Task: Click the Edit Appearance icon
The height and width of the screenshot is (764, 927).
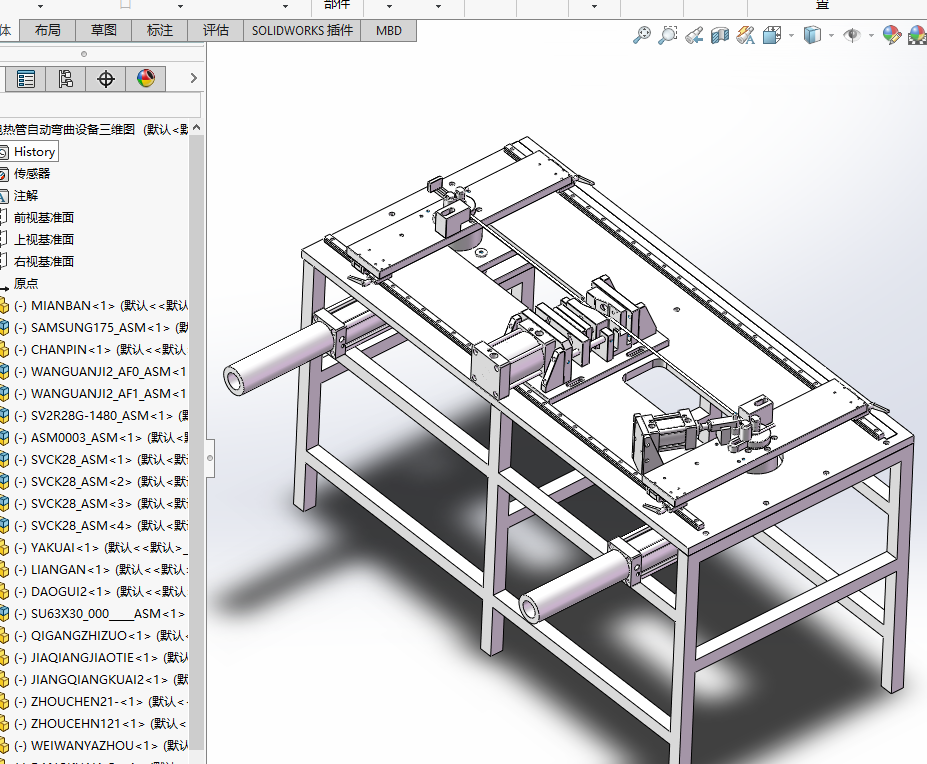Action: 891,35
